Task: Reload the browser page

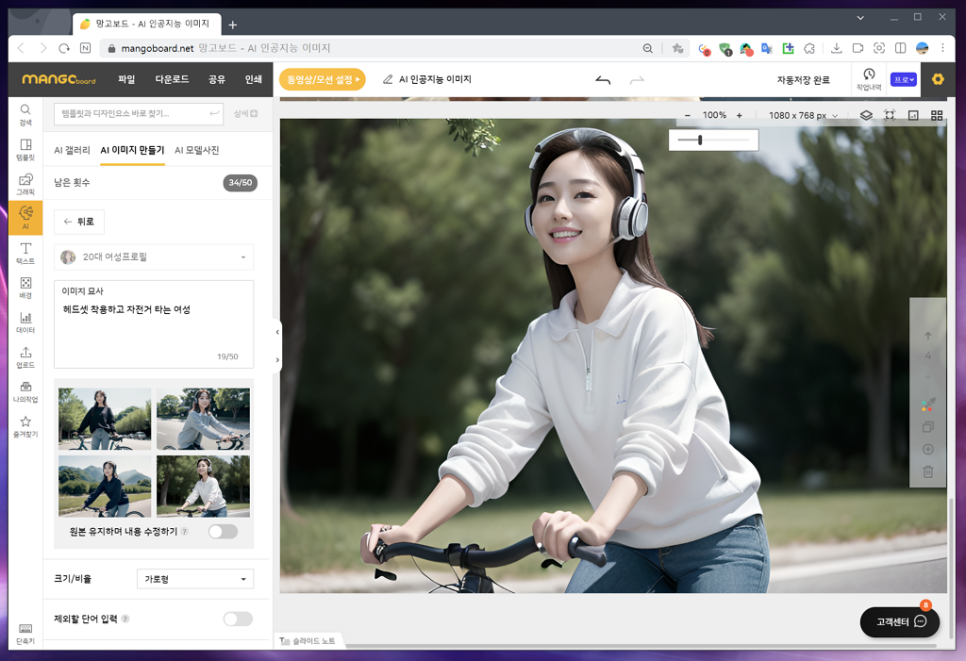Action: (x=64, y=48)
